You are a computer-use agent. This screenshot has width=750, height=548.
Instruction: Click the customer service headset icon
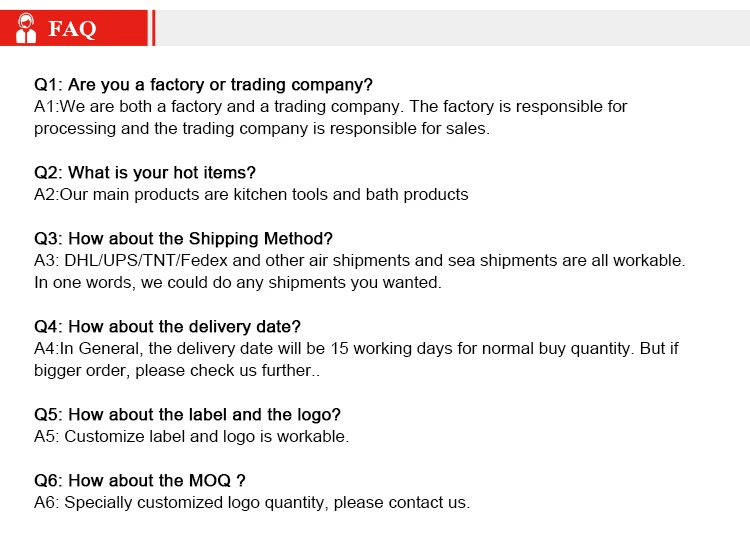pos(26,28)
